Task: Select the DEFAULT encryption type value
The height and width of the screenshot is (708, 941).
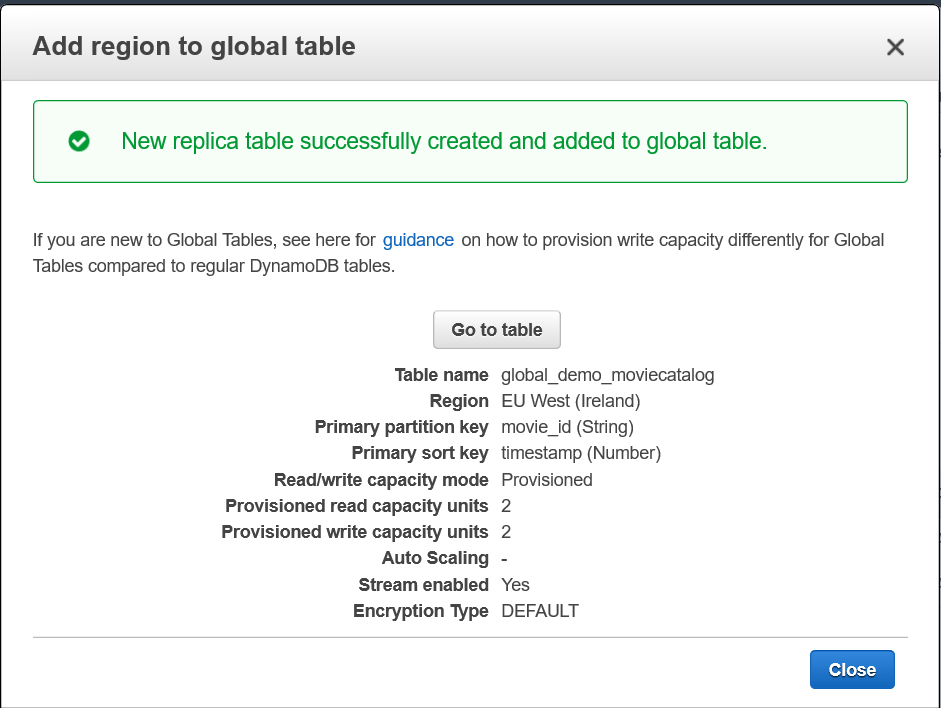Action: (x=539, y=611)
